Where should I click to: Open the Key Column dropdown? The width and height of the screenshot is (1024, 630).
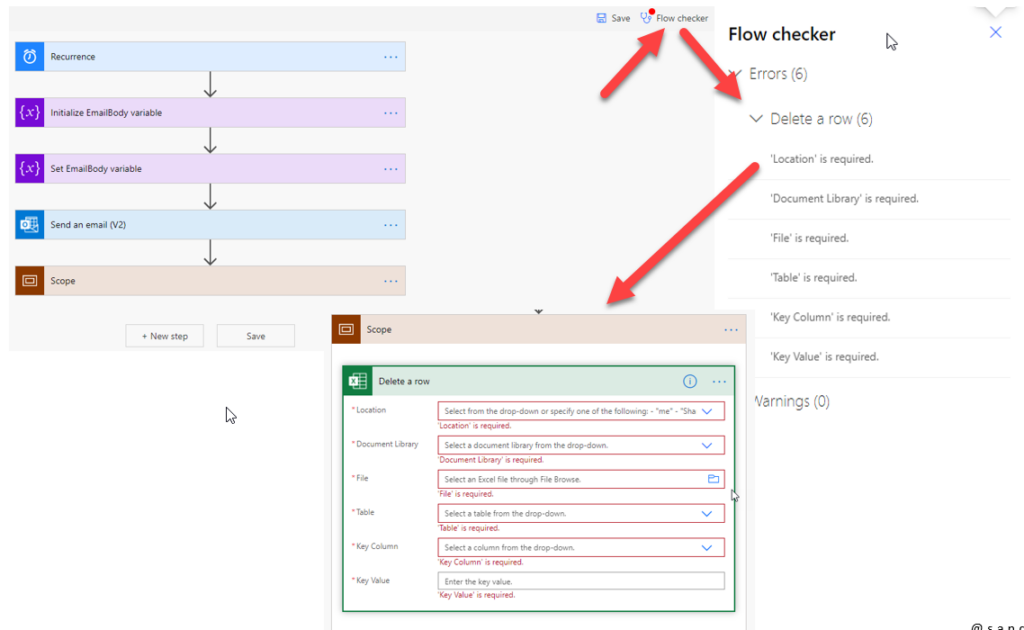click(707, 547)
